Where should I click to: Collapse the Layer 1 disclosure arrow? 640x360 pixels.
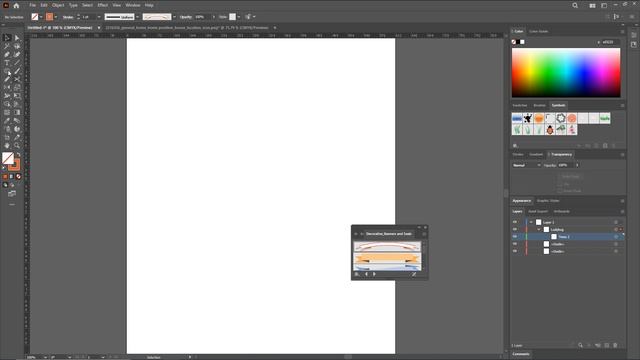531,222
